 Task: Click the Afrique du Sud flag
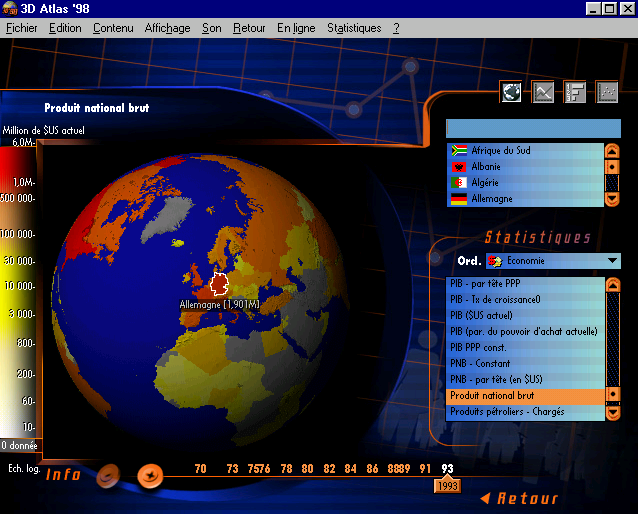click(x=459, y=151)
